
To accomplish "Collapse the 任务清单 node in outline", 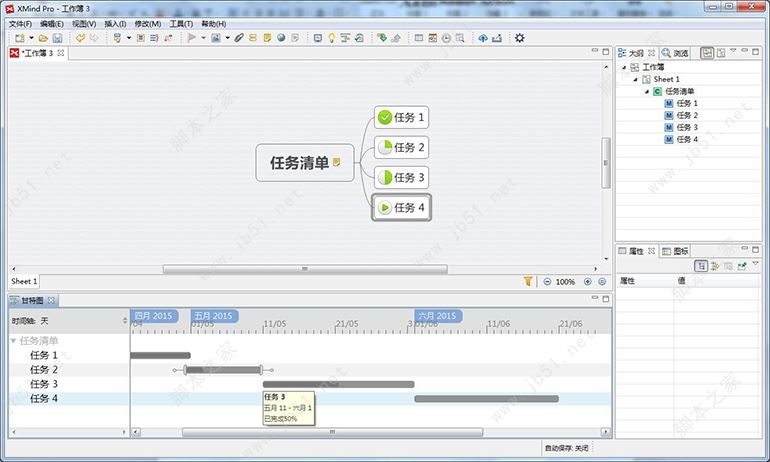I will 647,91.
